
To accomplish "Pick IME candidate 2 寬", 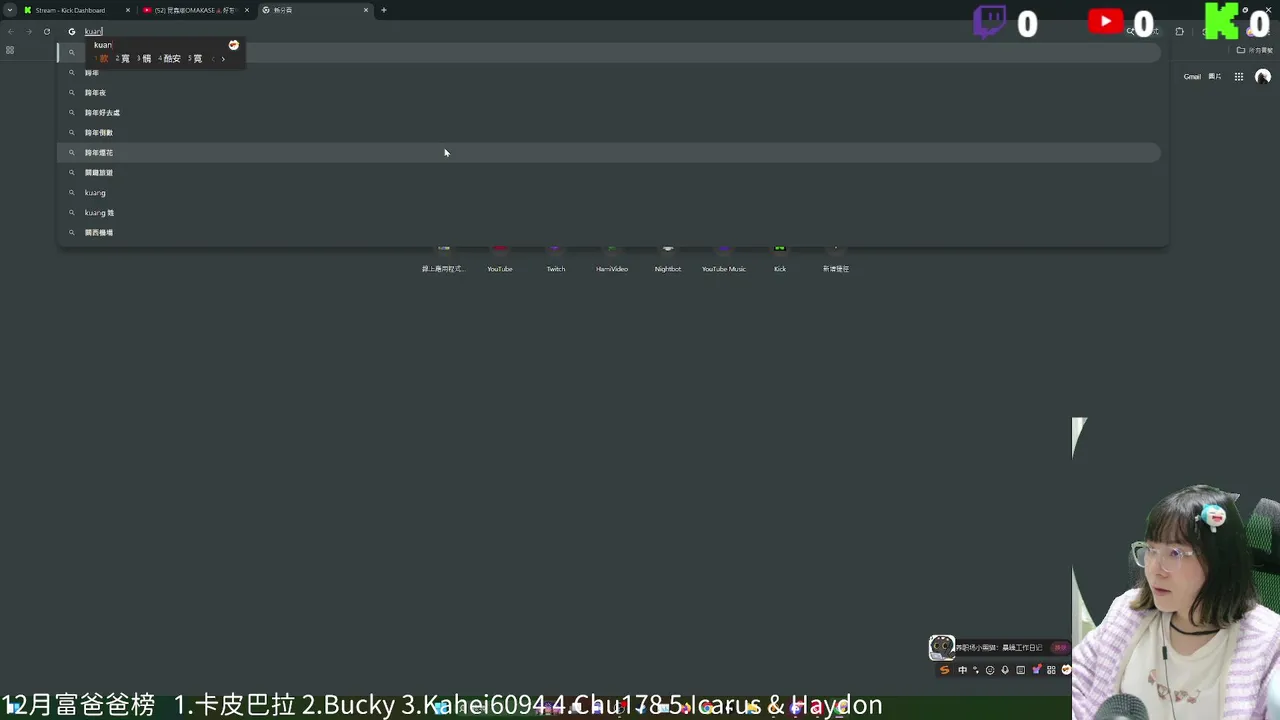I will pos(123,59).
